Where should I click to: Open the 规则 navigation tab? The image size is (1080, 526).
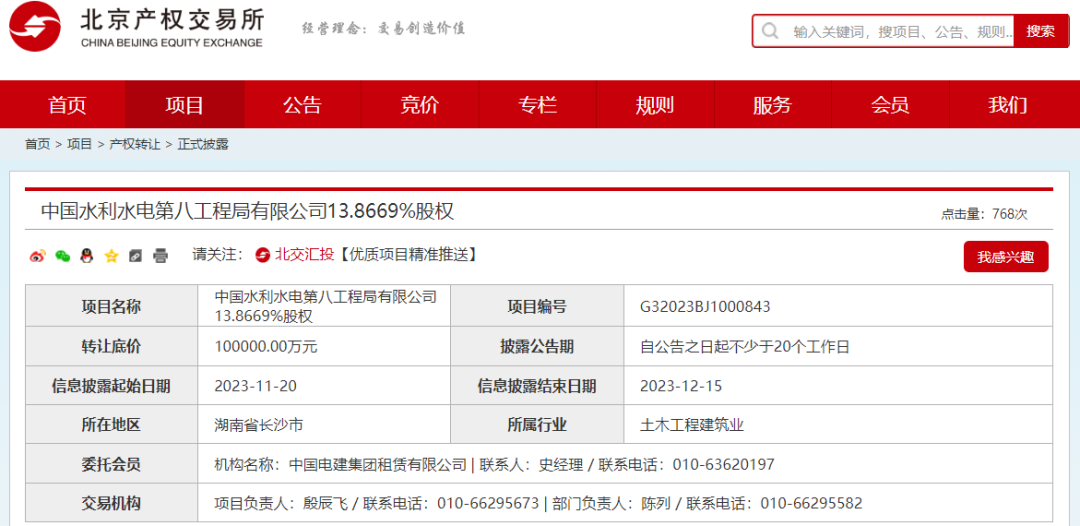click(654, 105)
